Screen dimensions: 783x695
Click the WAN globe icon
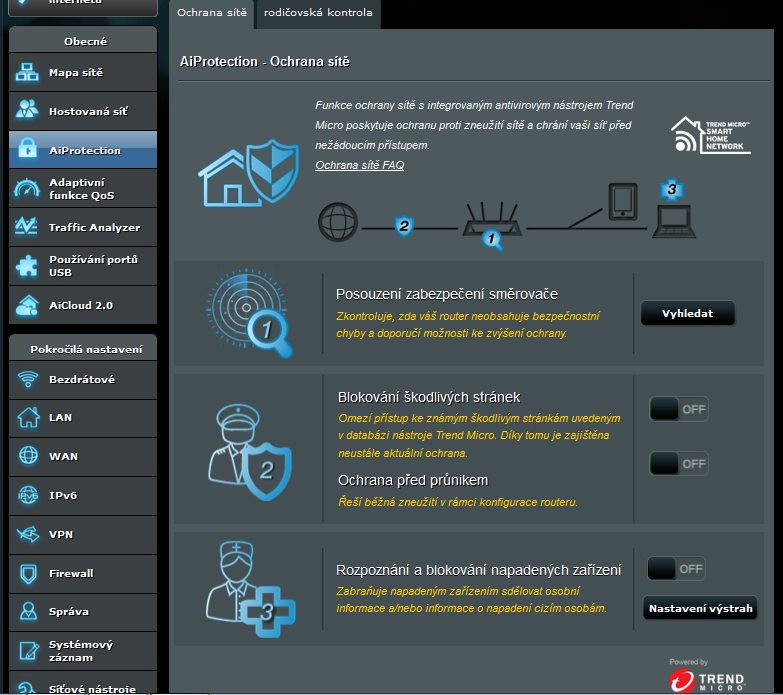27,456
